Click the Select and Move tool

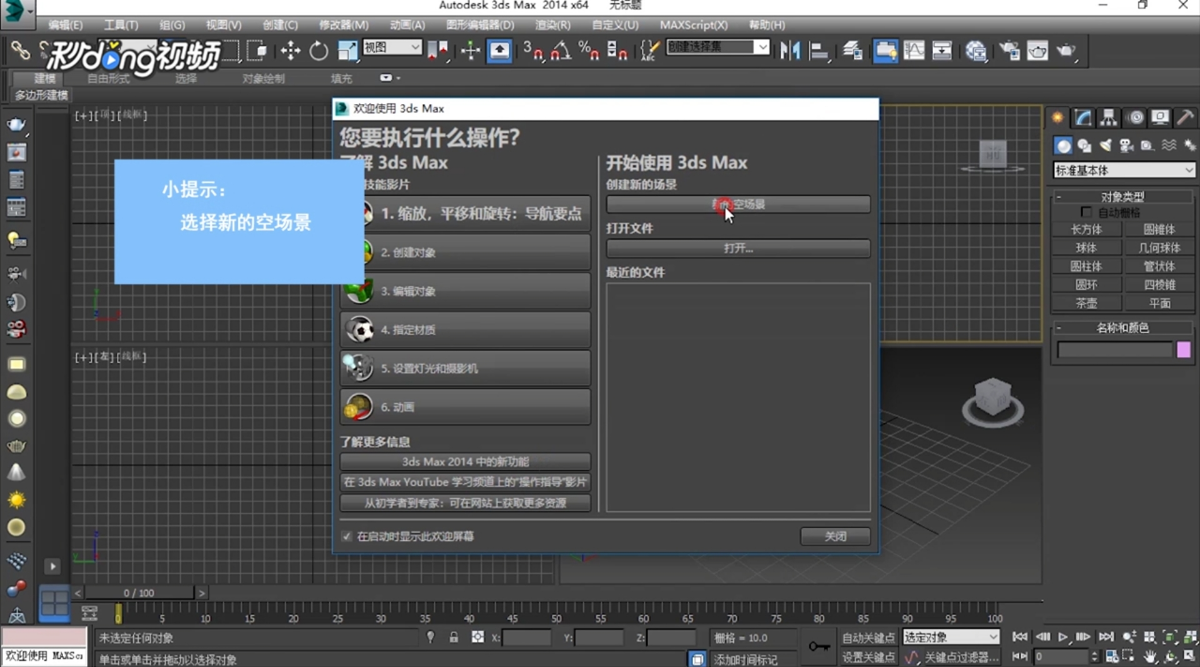(290, 50)
